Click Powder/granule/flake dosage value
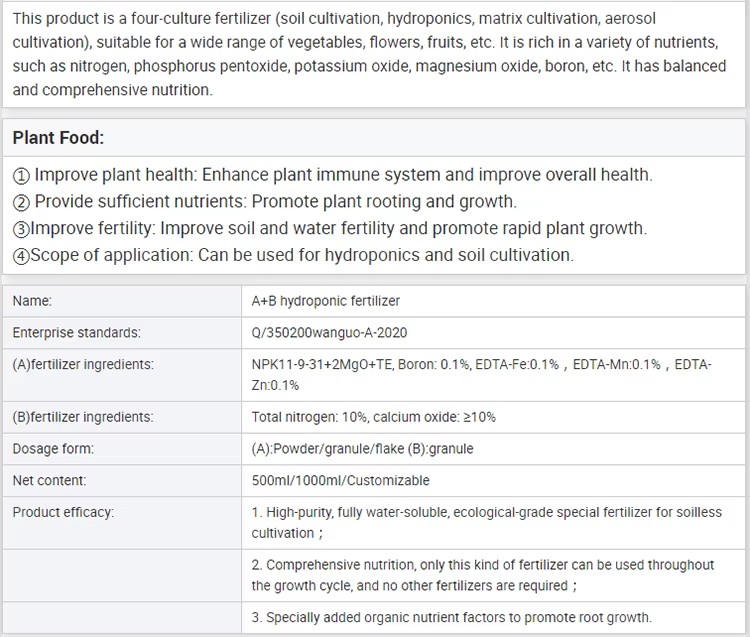The width and height of the screenshot is (750, 637). [x=363, y=449]
